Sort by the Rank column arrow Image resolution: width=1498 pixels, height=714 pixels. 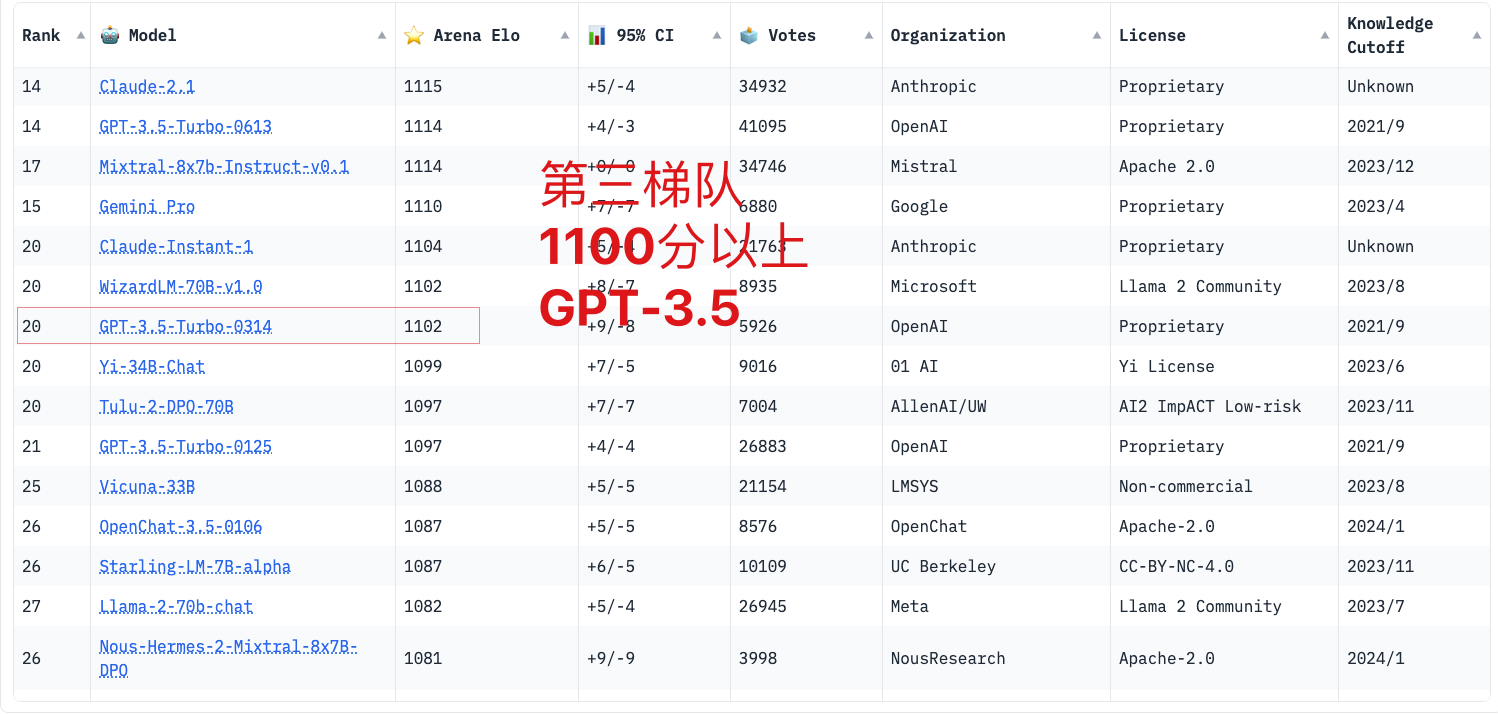[x=81, y=35]
